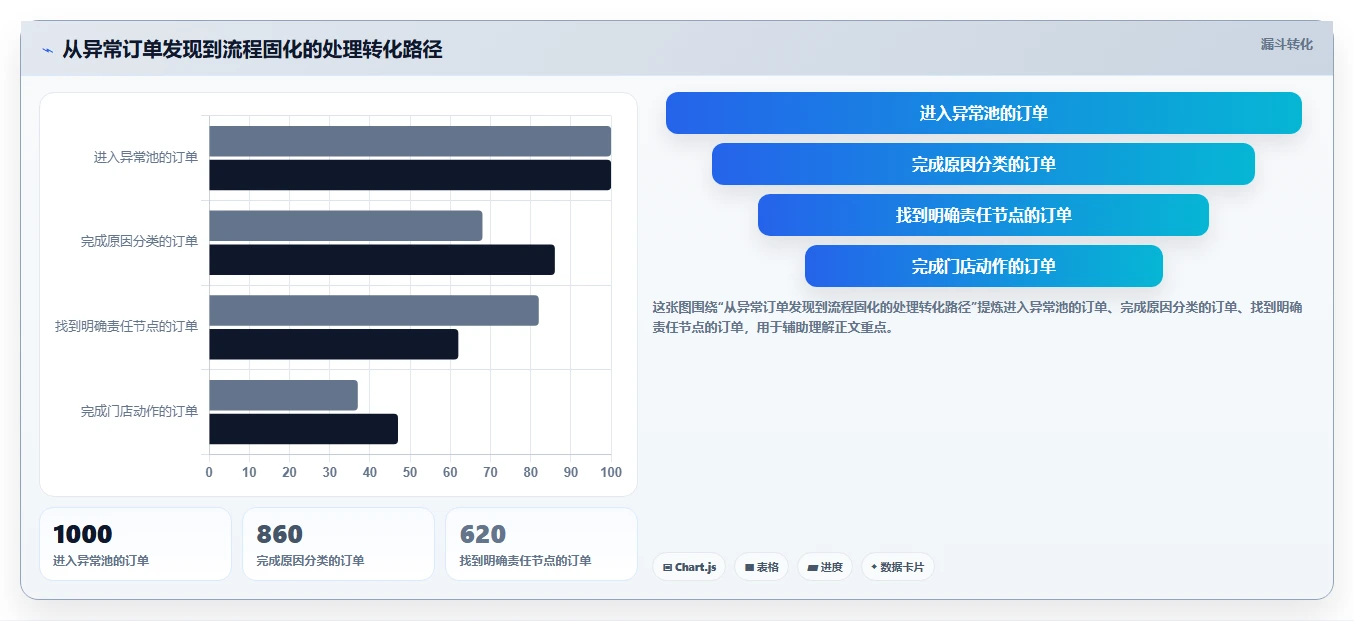
Task: Click the label under the 620 stat value
Action: (525, 561)
